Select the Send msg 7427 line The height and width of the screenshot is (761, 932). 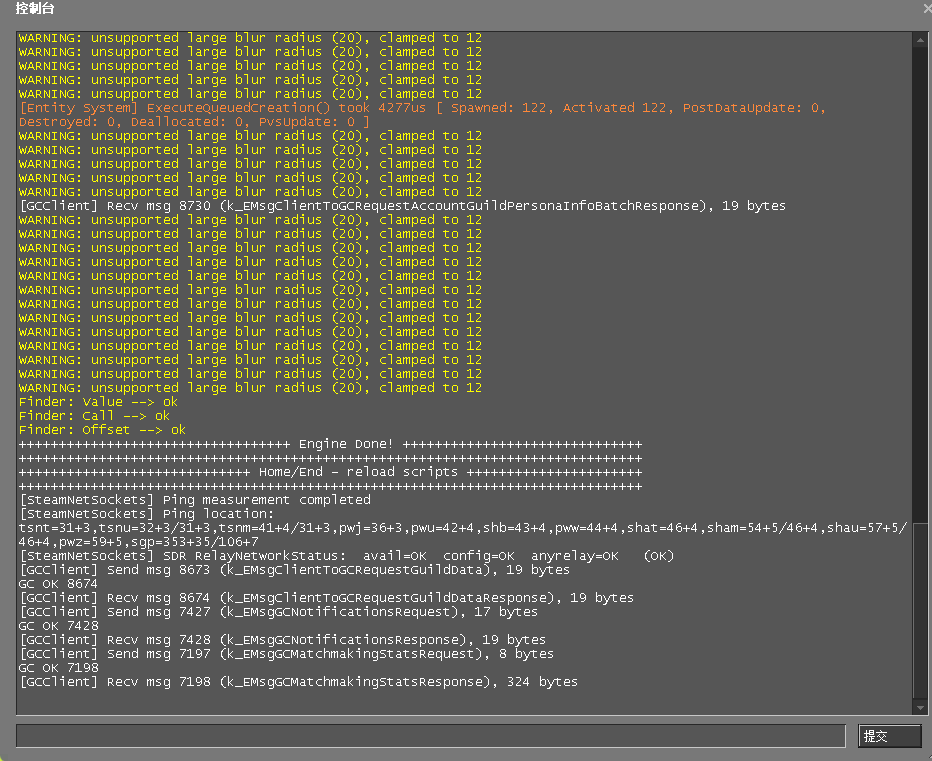coord(278,612)
